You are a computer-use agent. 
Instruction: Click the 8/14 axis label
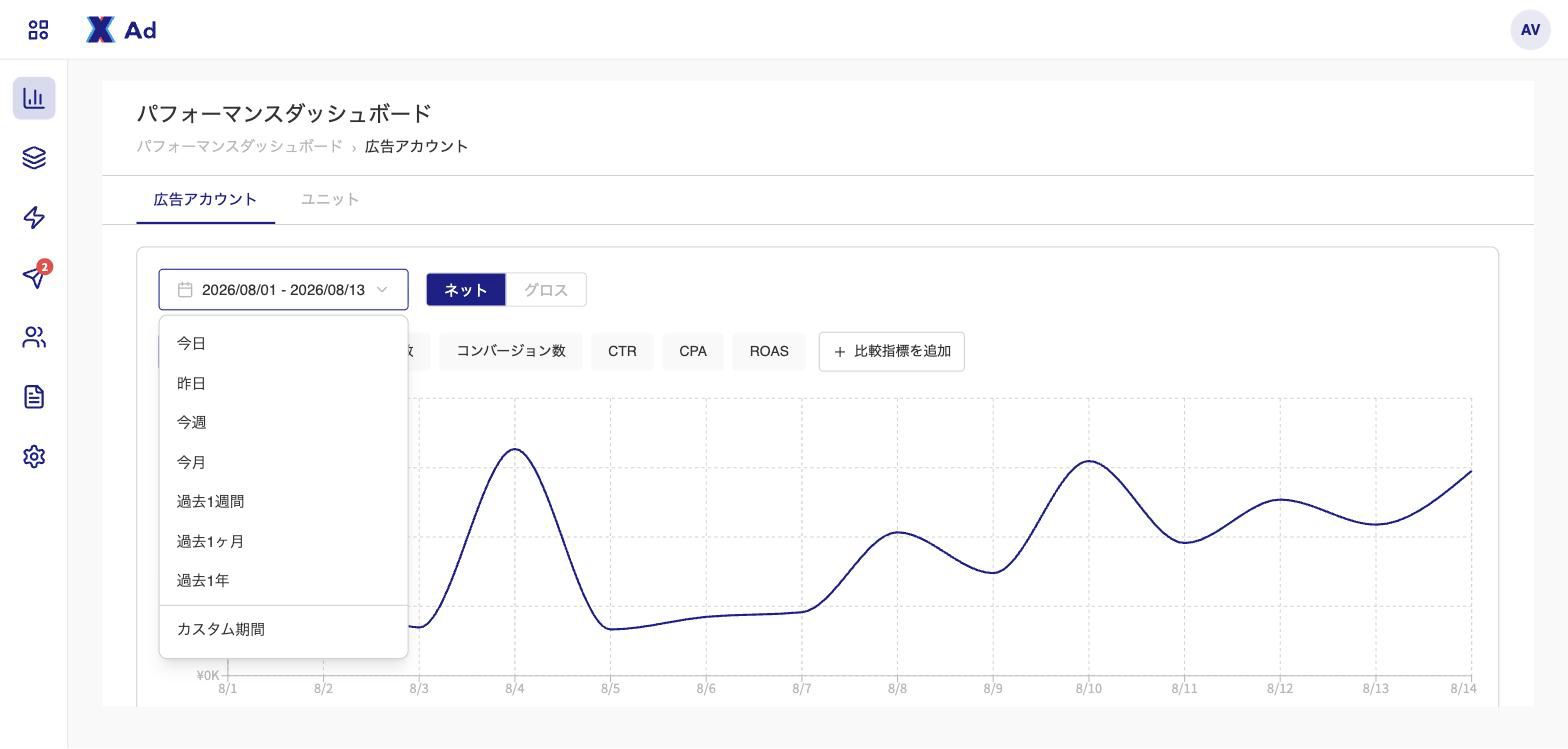1463,688
